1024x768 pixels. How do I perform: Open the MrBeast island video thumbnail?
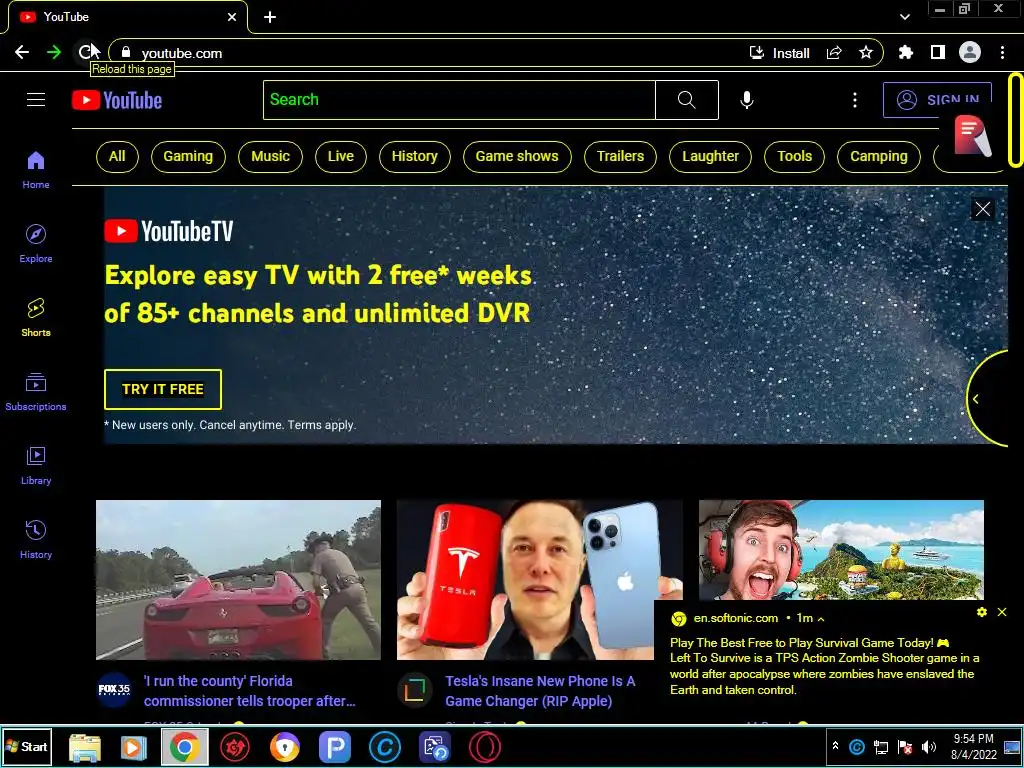pyautogui.click(x=841, y=550)
